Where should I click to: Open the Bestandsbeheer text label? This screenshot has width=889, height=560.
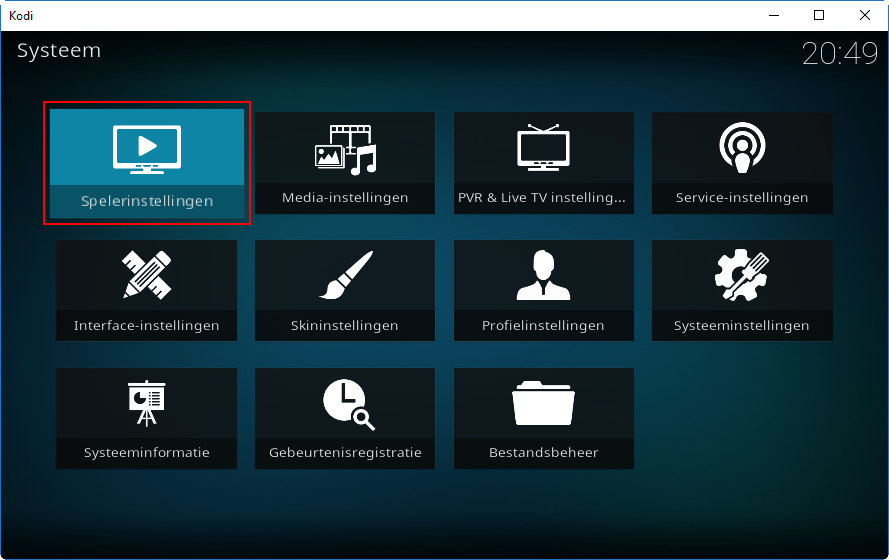click(x=544, y=452)
